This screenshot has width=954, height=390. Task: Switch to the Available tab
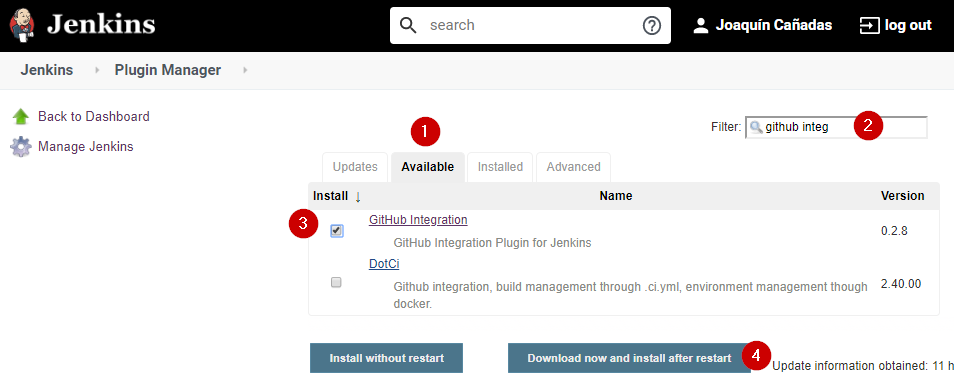pyautogui.click(x=428, y=167)
